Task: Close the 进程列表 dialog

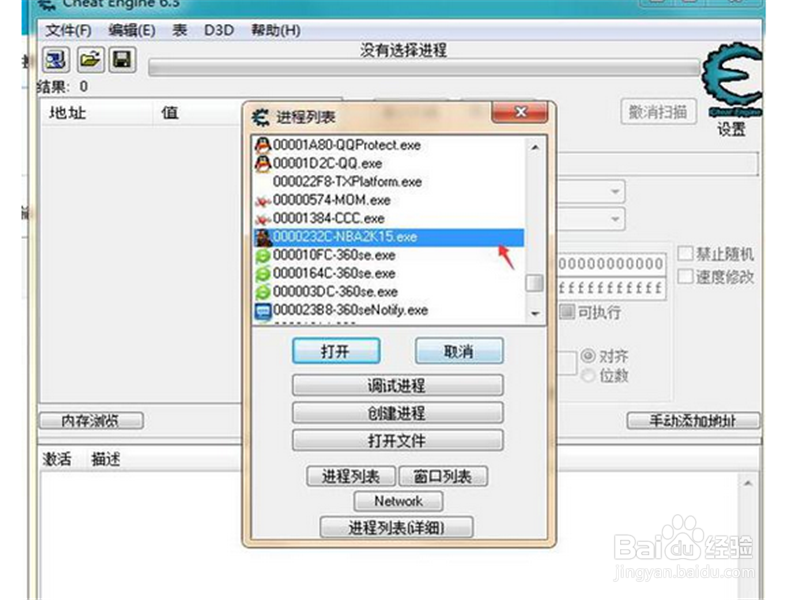Action: [x=520, y=112]
